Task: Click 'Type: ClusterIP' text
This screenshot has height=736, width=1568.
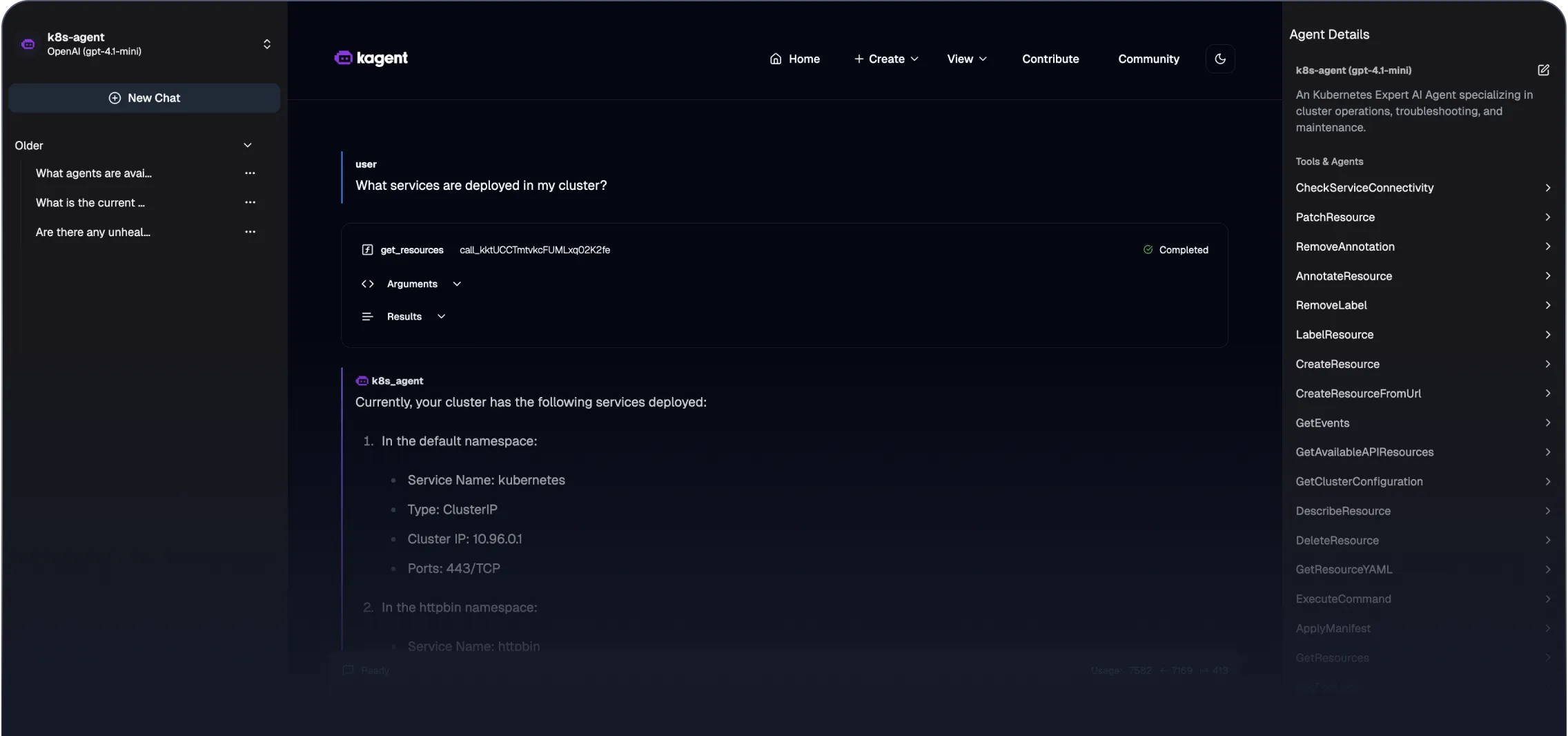Action: click(452, 510)
